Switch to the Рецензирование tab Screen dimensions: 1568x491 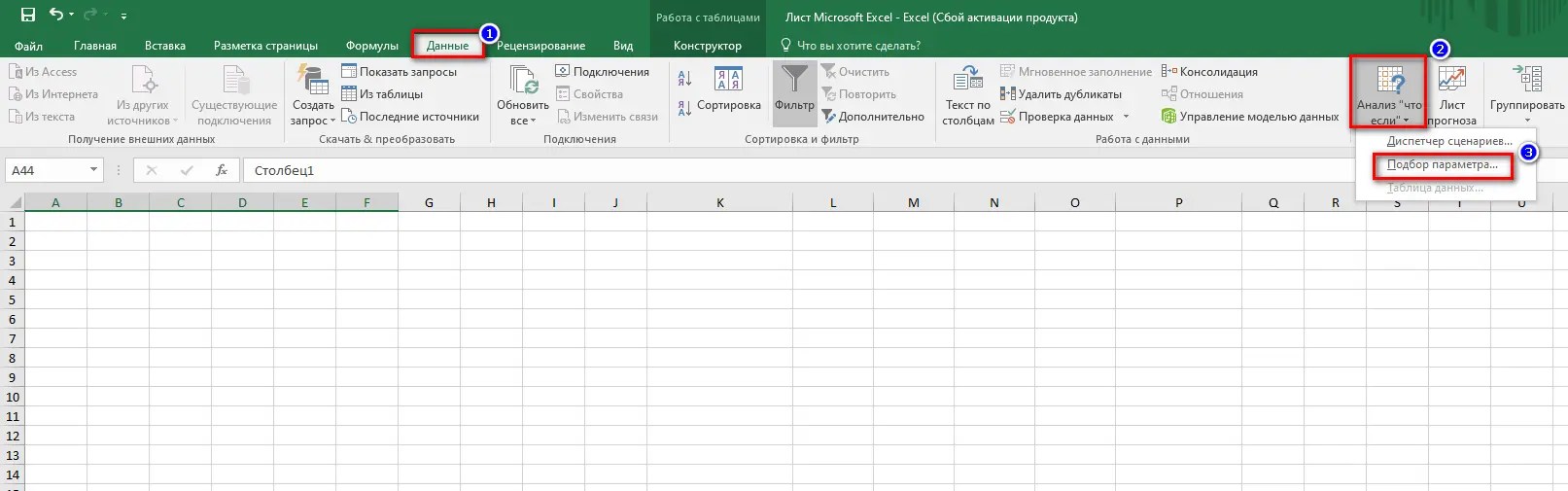(540, 46)
